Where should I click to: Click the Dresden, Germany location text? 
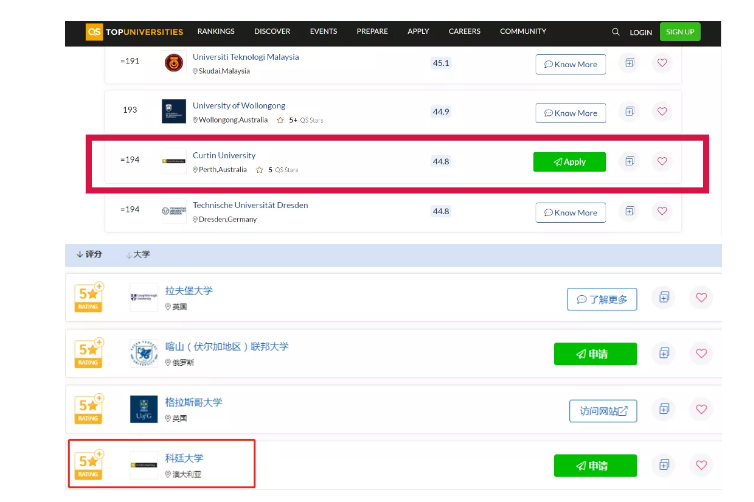tap(225, 219)
